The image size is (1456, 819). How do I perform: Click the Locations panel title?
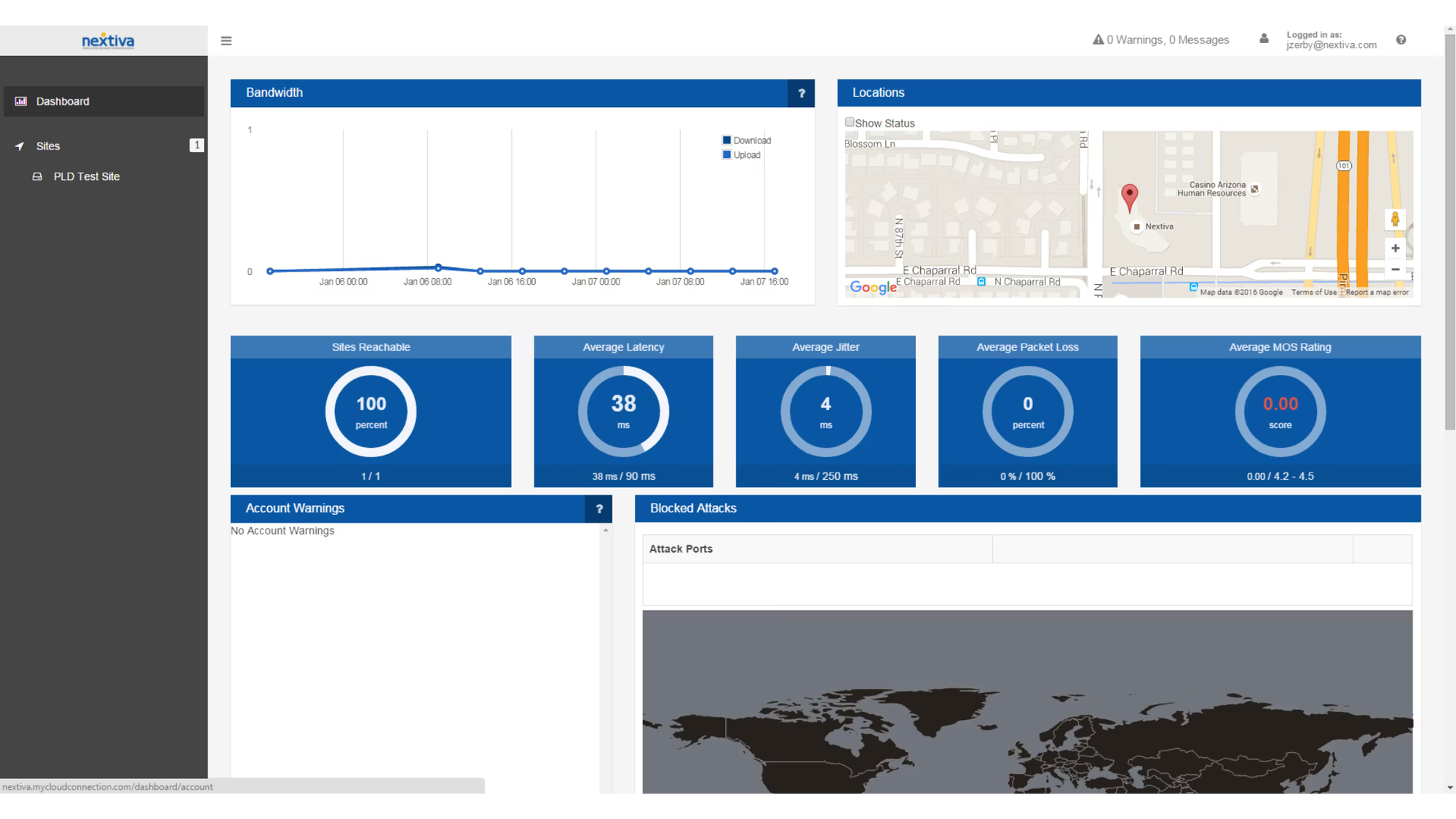click(x=878, y=93)
